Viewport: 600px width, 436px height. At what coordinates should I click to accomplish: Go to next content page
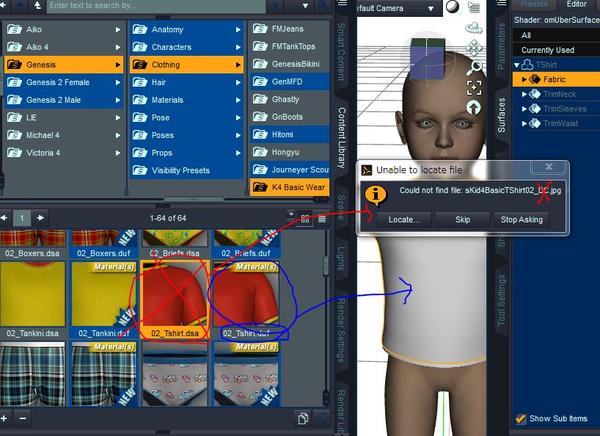(x=40, y=218)
